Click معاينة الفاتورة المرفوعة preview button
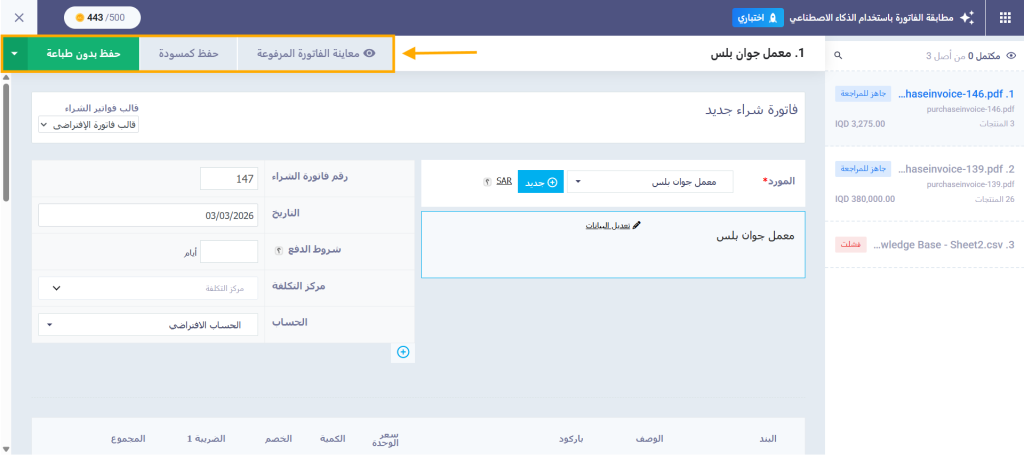Screen dimensions: 1024x461 point(316,53)
